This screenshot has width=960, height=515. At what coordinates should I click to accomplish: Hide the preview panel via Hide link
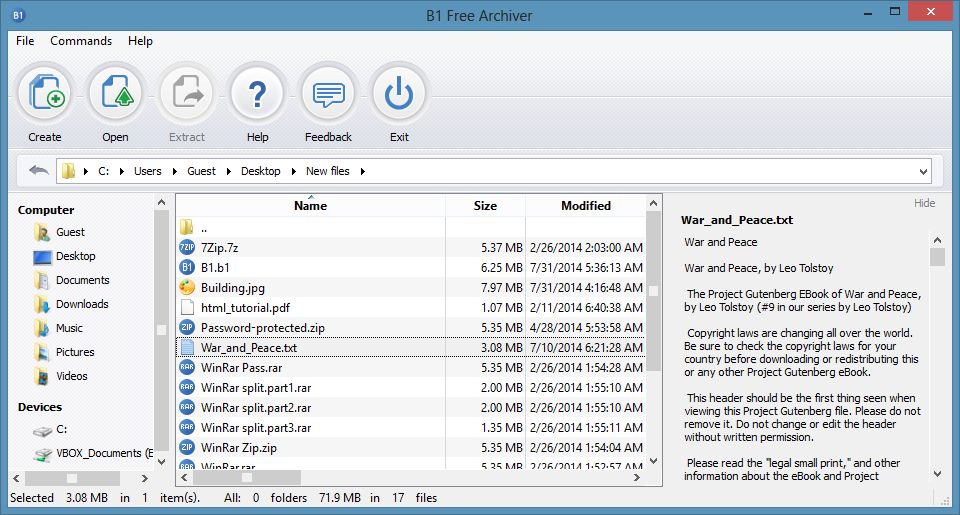(924, 203)
